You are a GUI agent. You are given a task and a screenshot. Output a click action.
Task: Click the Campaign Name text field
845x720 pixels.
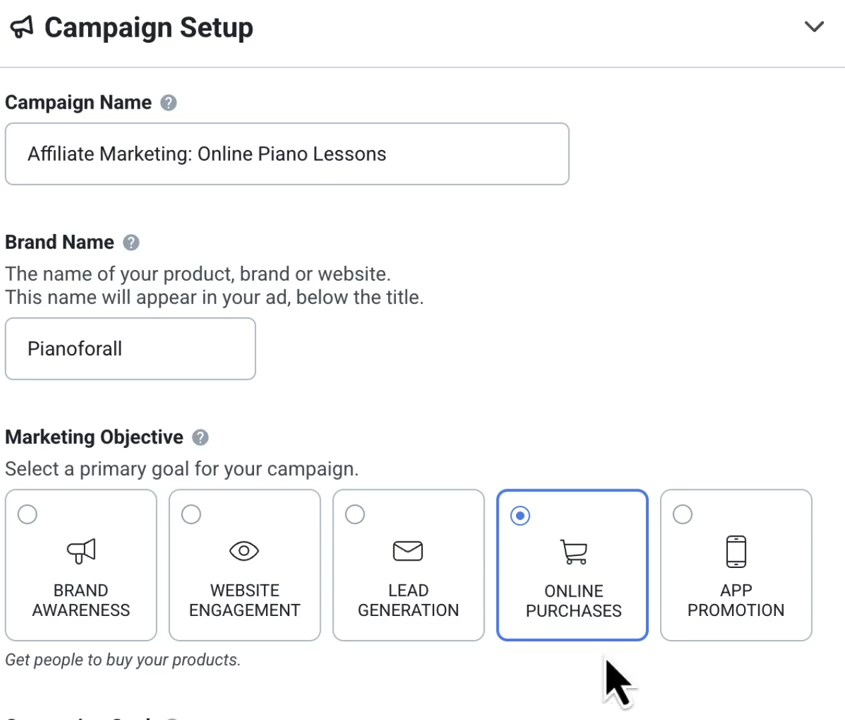(287, 154)
